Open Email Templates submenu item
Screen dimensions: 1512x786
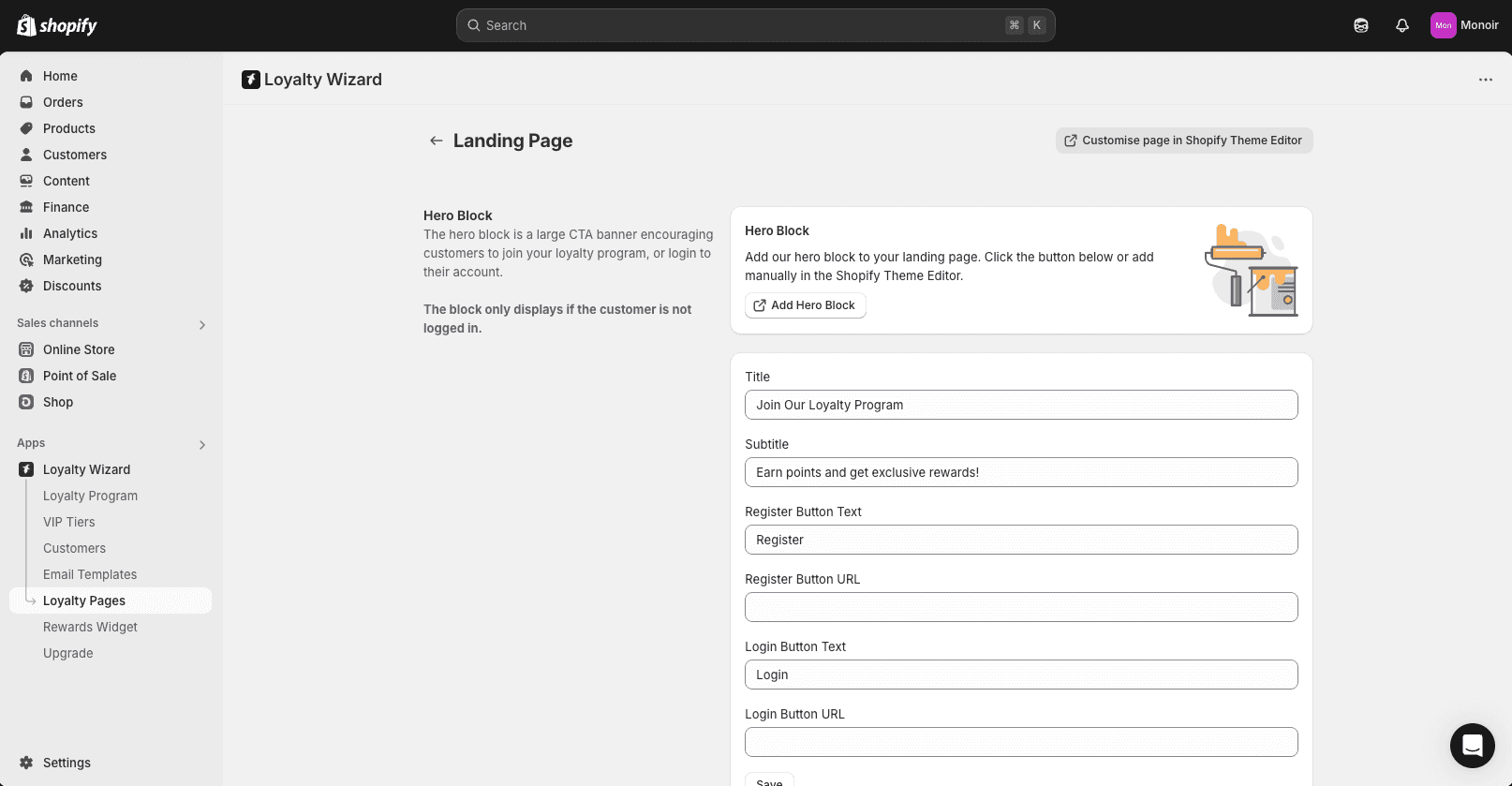90,574
